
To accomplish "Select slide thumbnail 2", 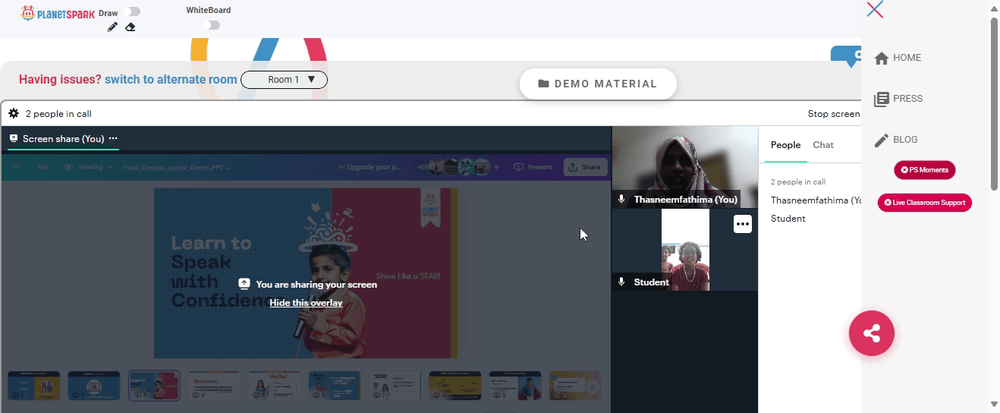I will (x=94, y=386).
